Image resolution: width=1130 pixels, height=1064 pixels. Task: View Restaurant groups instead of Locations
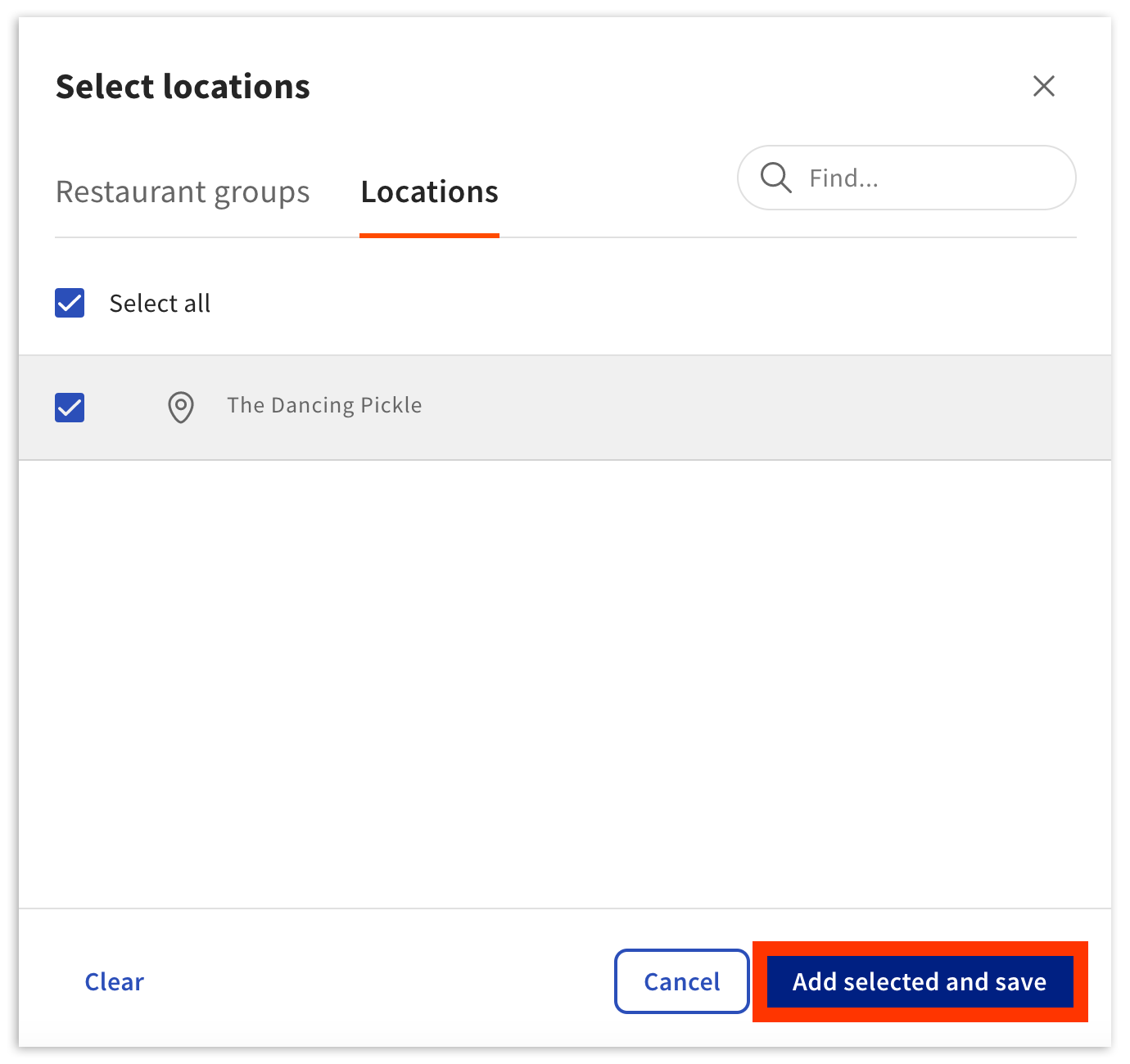182,192
